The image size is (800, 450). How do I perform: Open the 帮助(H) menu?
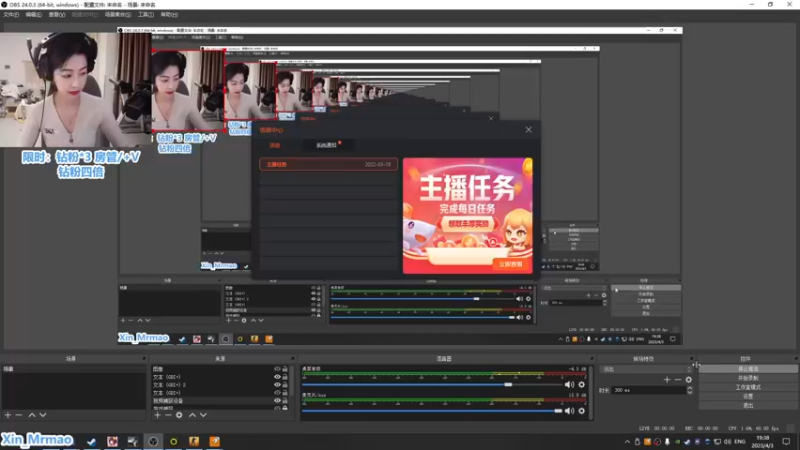click(x=169, y=15)
